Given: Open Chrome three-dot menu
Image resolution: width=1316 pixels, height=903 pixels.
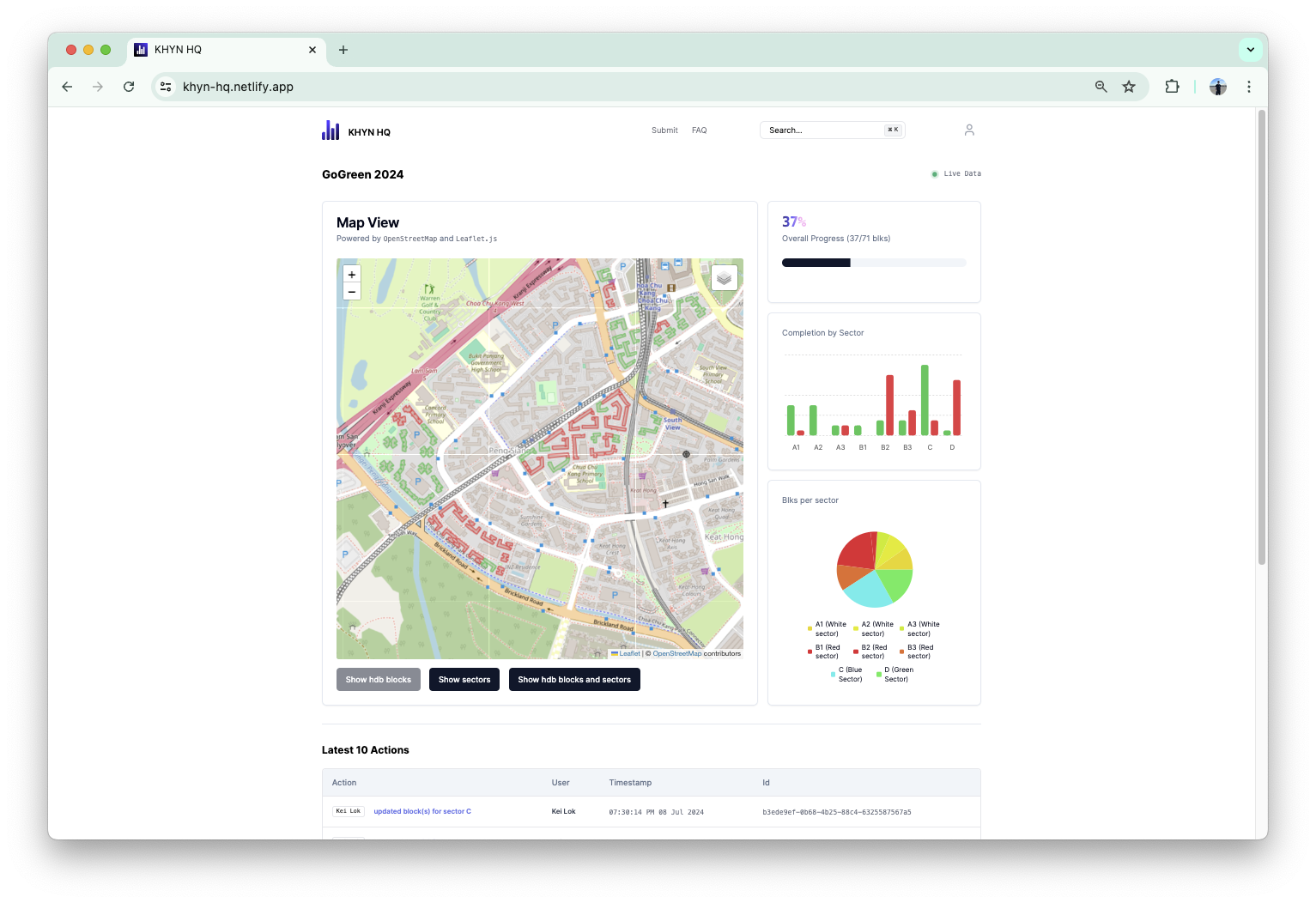Looking at the screenshot, I should [1249, 87].
